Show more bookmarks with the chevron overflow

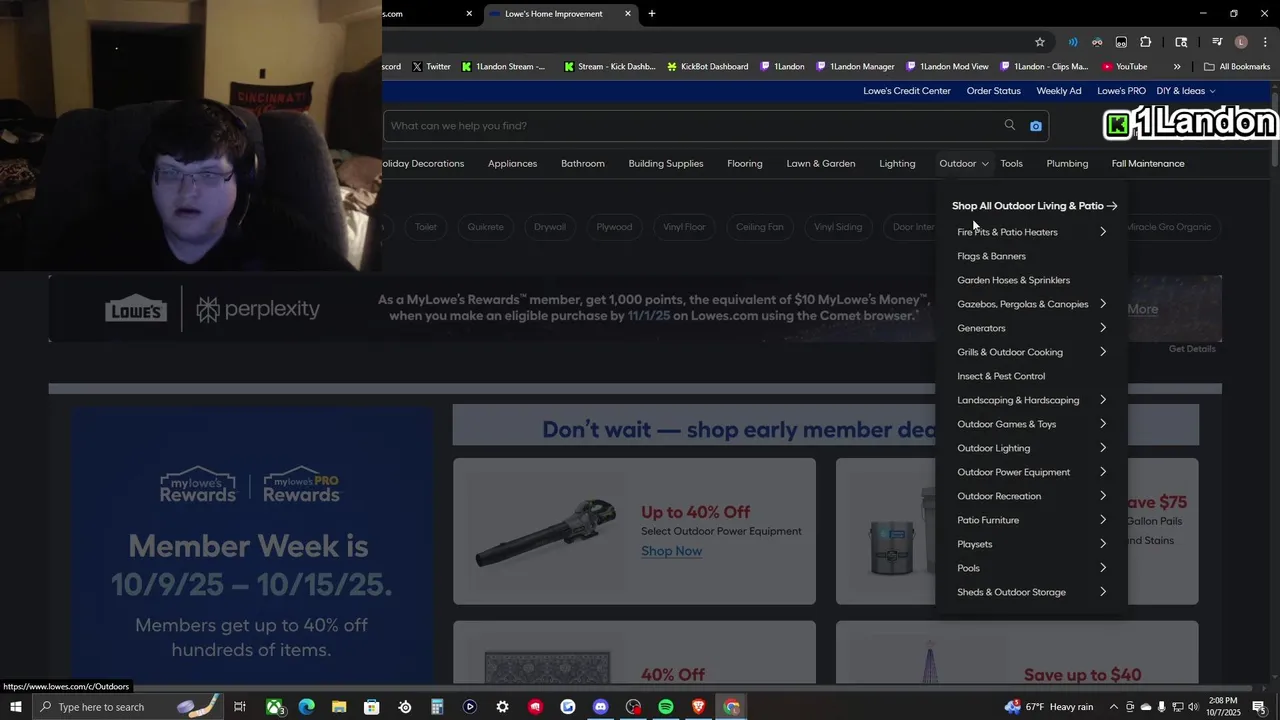(1177, 67)
